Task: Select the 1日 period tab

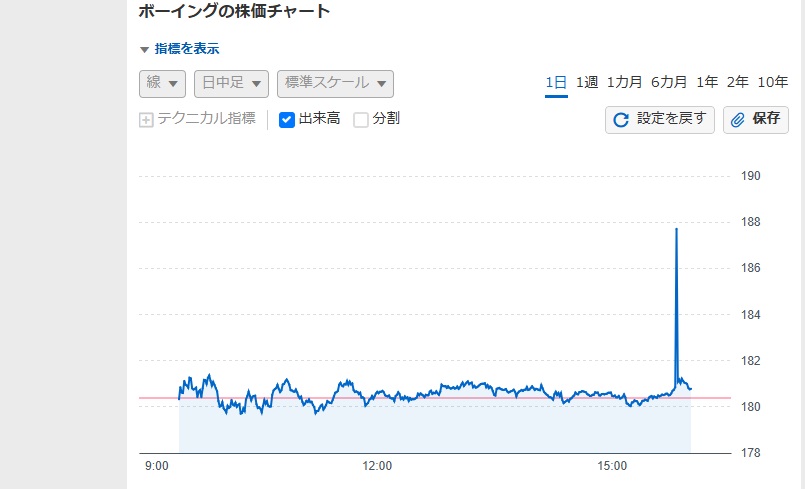Action: 556,82
